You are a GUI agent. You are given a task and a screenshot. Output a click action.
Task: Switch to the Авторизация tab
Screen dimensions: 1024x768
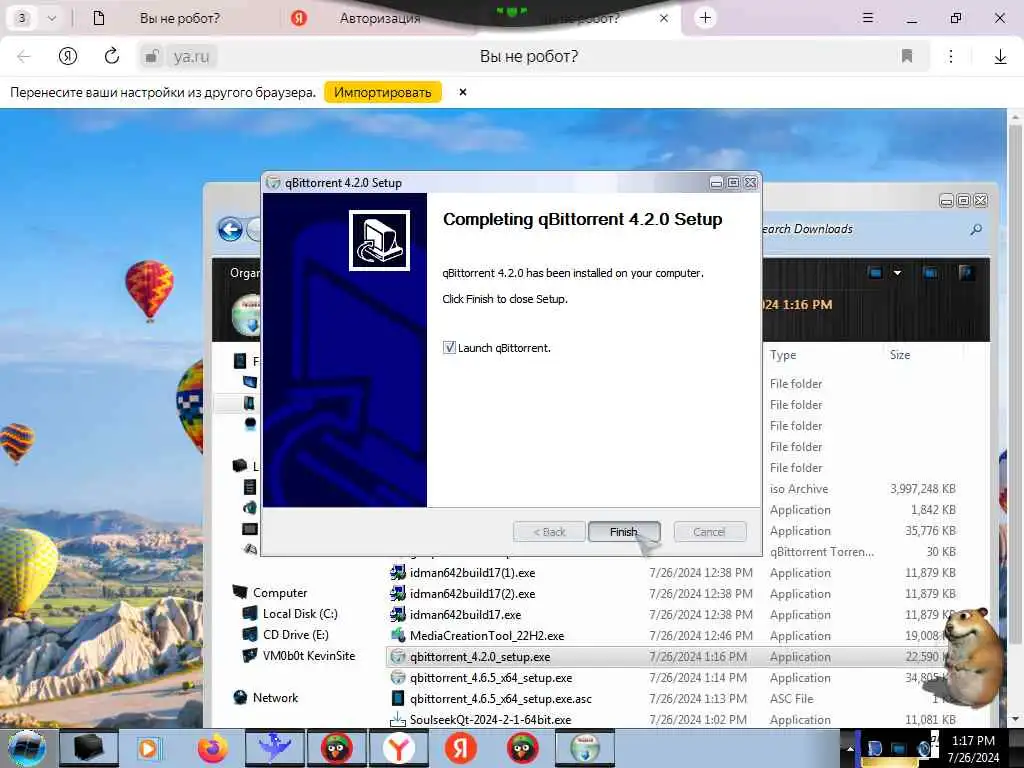[x=379, y=18]
